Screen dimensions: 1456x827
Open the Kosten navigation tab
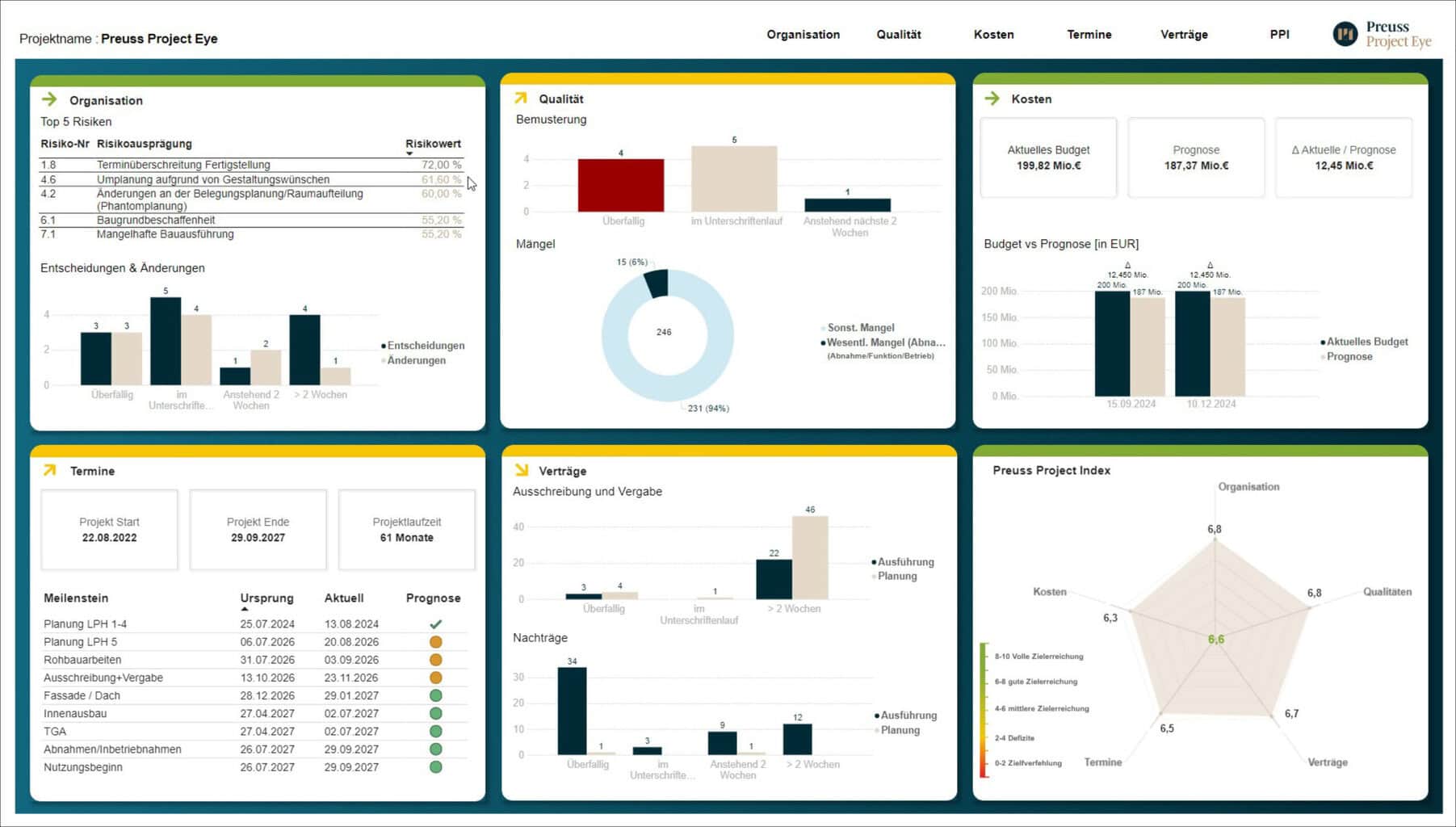tap(993, 35)
